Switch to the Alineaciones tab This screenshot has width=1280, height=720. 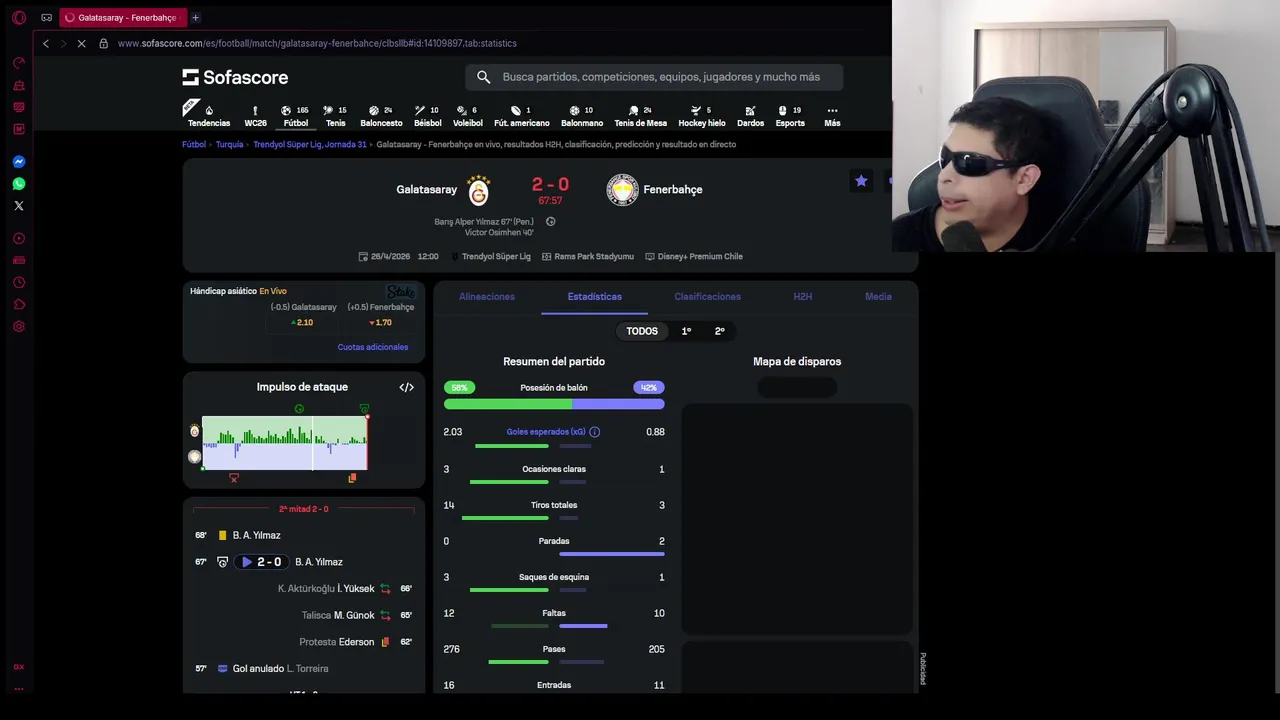coord(487,297)
